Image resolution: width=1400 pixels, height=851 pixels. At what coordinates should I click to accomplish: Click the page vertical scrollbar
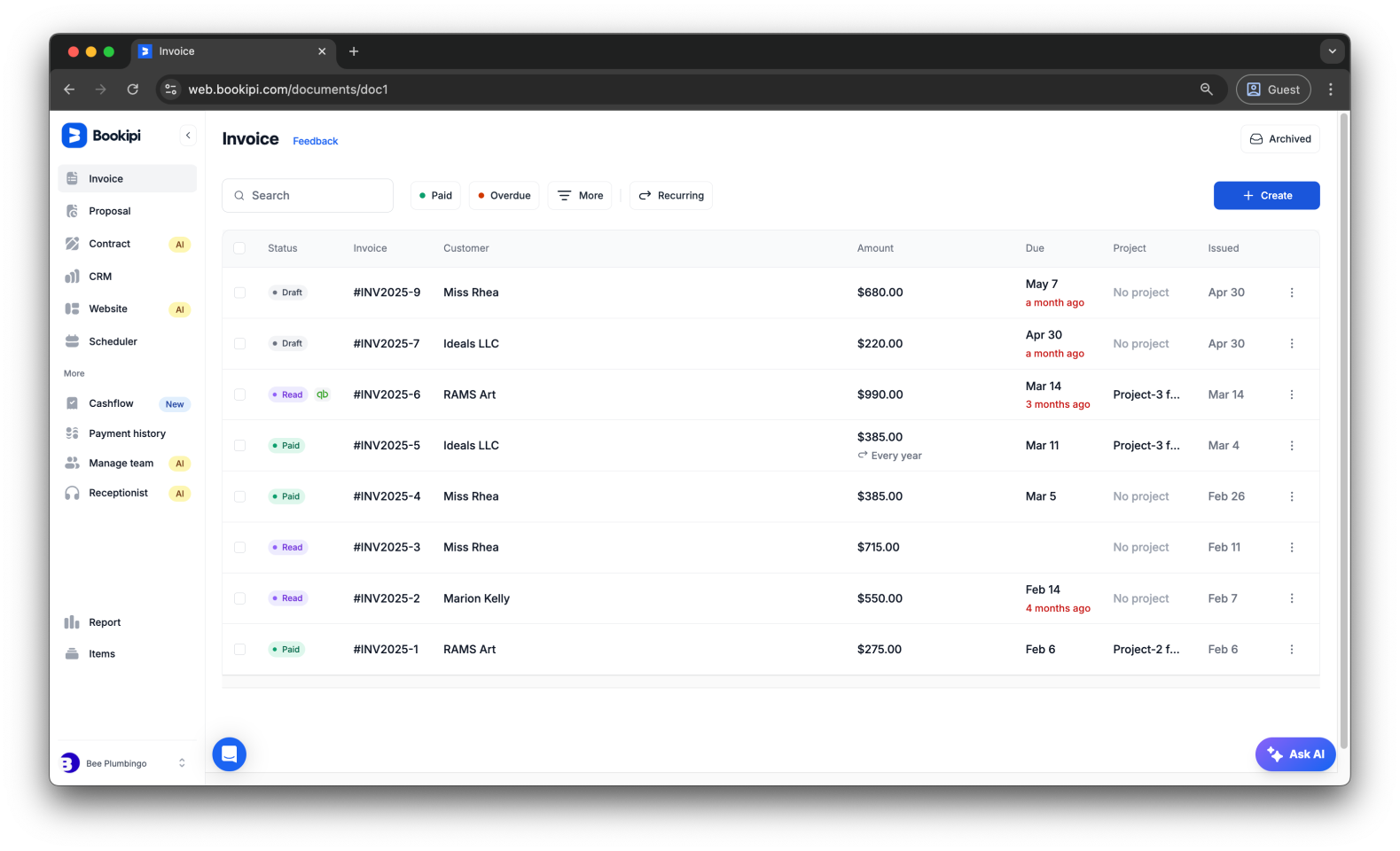tap(1343, 425)
